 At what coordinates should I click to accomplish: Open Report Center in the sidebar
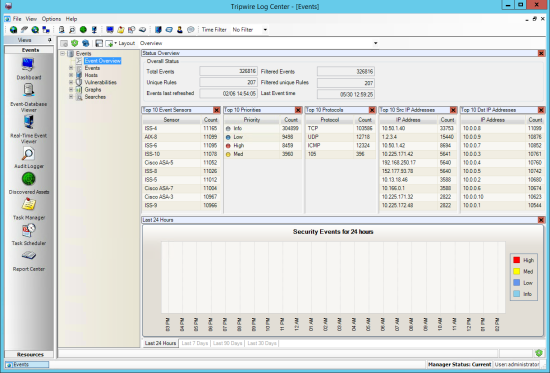28,260
